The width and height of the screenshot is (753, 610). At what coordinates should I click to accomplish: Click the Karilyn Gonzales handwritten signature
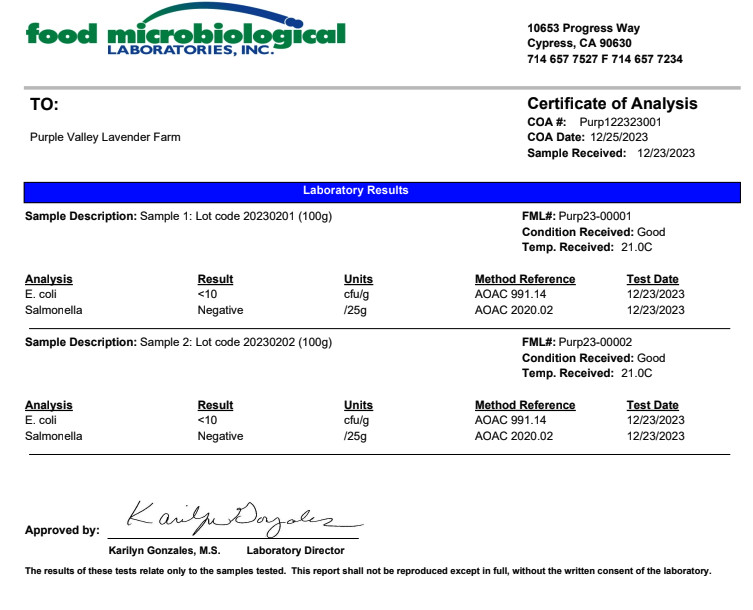click(x=243, y=519)
